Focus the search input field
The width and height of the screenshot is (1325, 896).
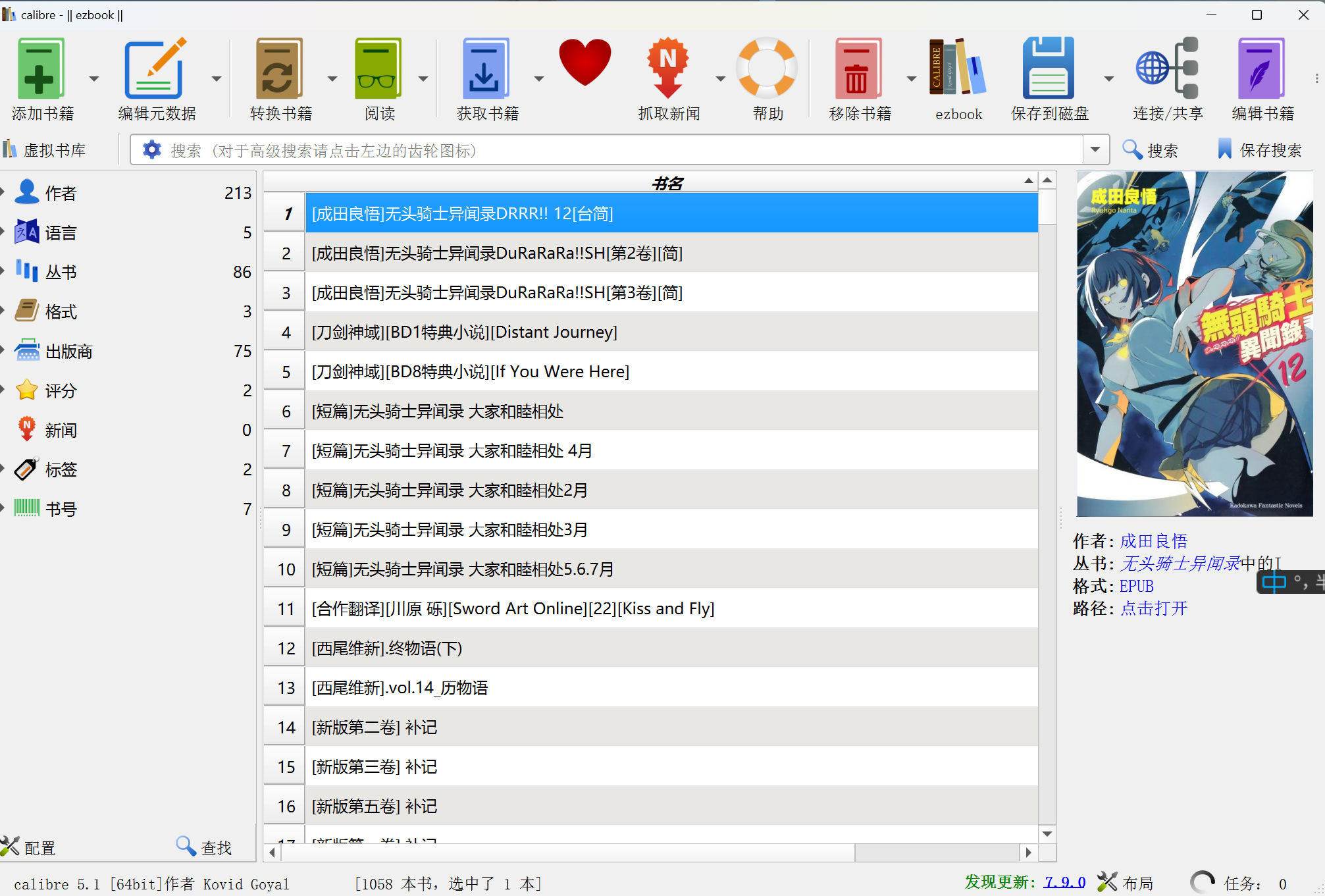(625, 150)
